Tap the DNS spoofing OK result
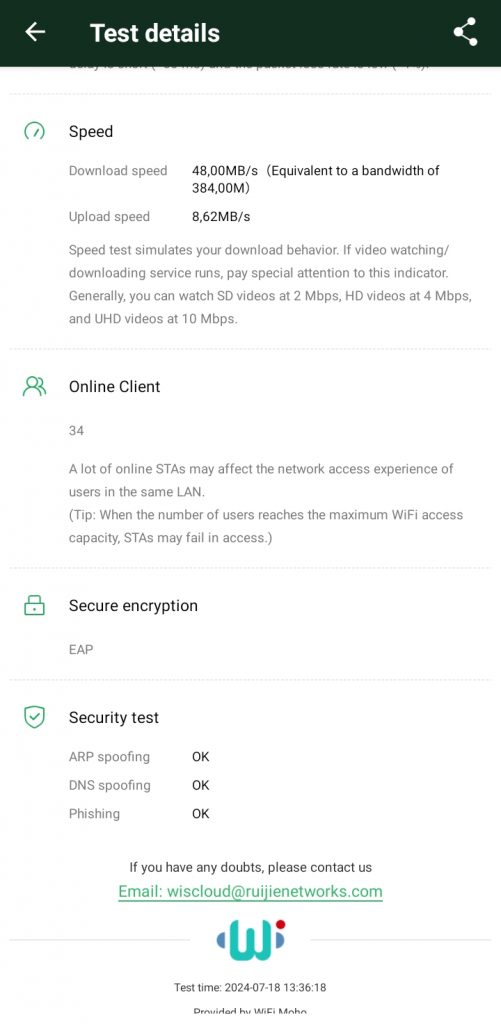The height and width of the screenshot is (1024, 501). point(201,785)
